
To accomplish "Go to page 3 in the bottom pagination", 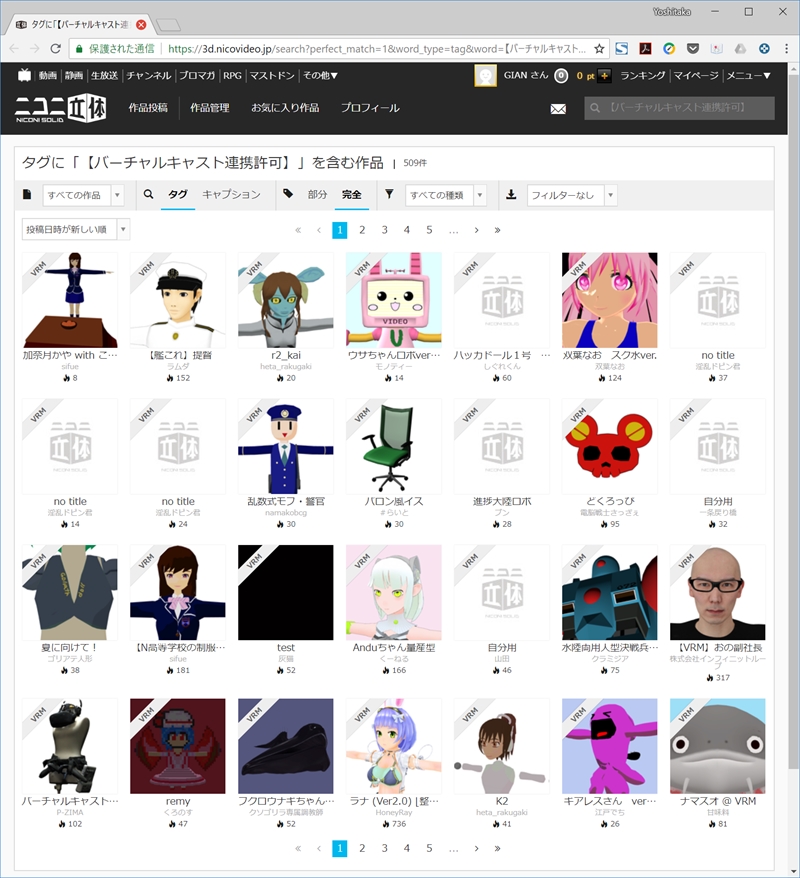I will pyautogui.click(x=385, y=848).
